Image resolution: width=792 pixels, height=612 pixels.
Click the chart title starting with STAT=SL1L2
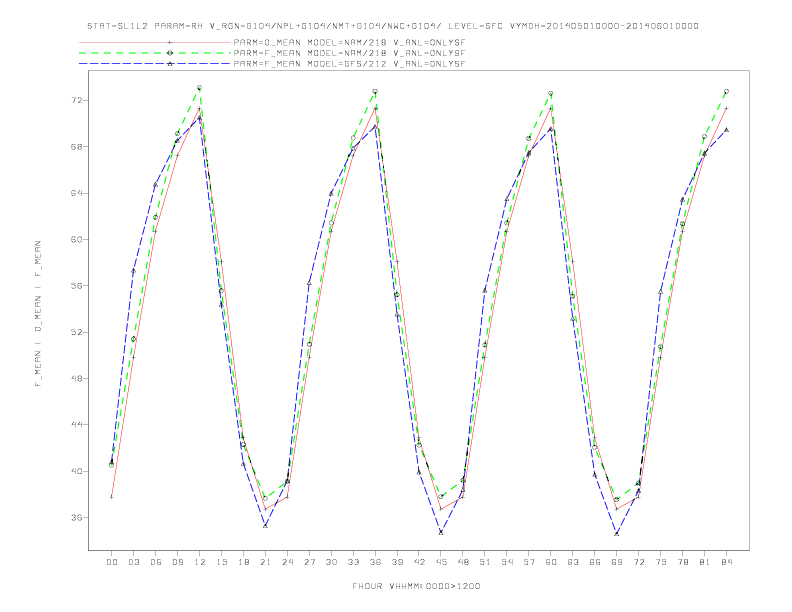pyautogui.click(x=392, y=26)
